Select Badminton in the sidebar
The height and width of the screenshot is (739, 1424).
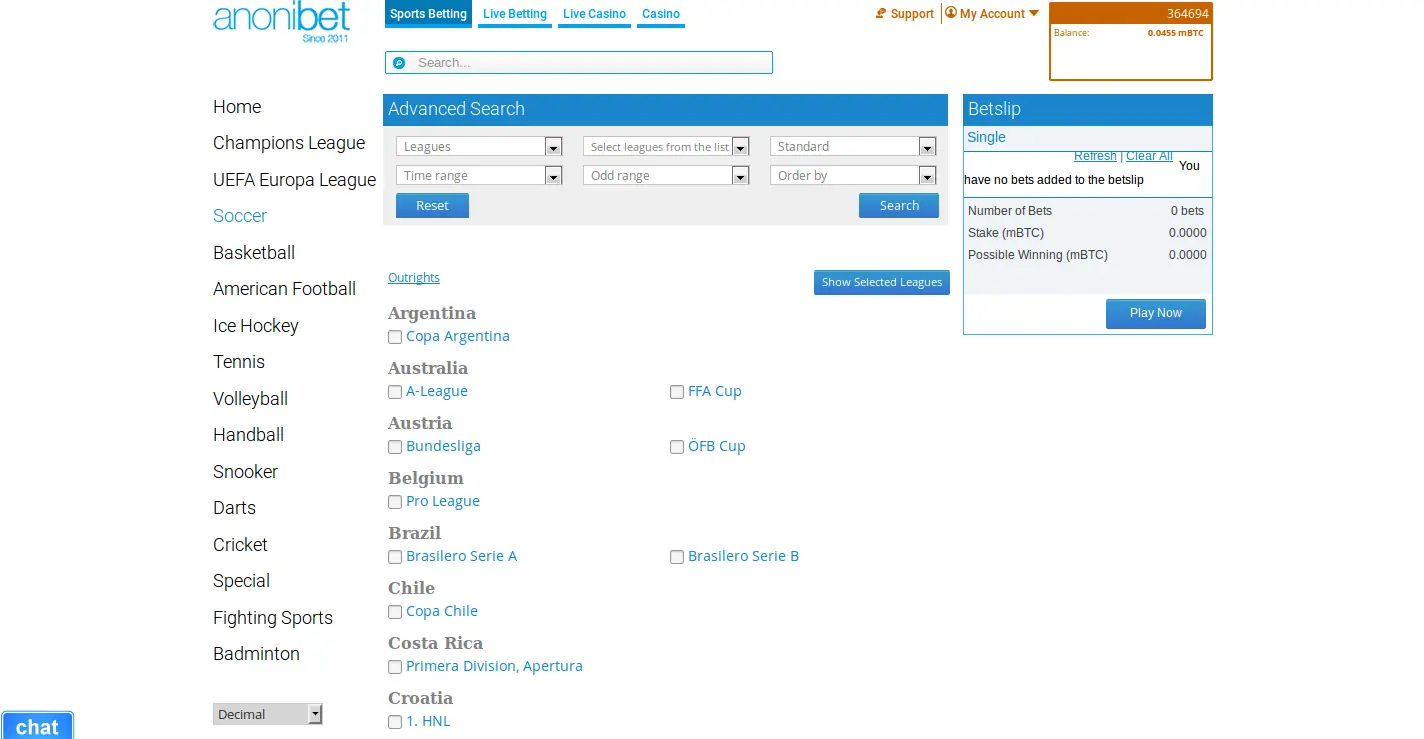256,654
